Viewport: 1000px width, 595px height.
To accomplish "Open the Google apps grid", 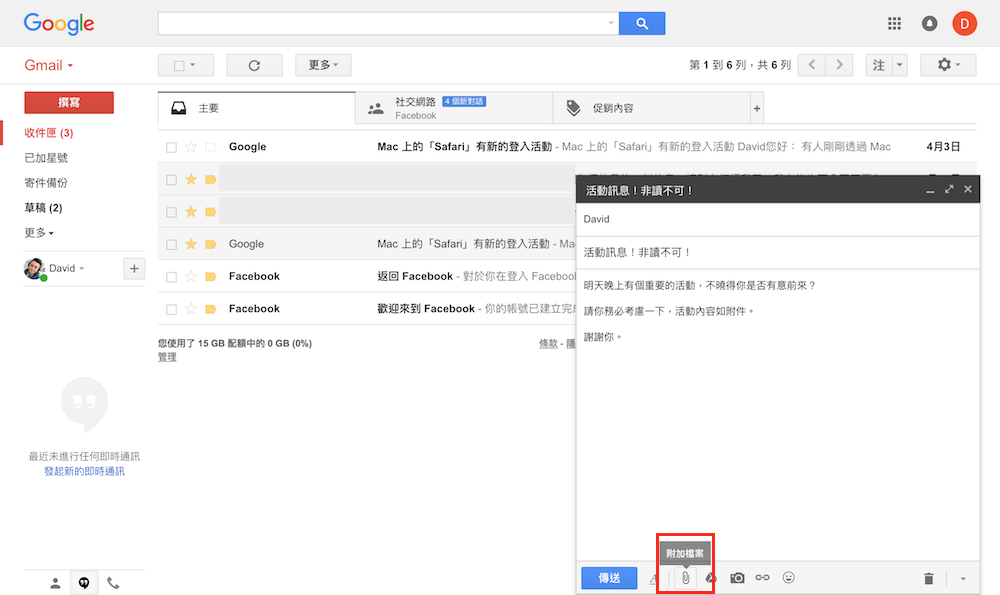I will point(894,23).
